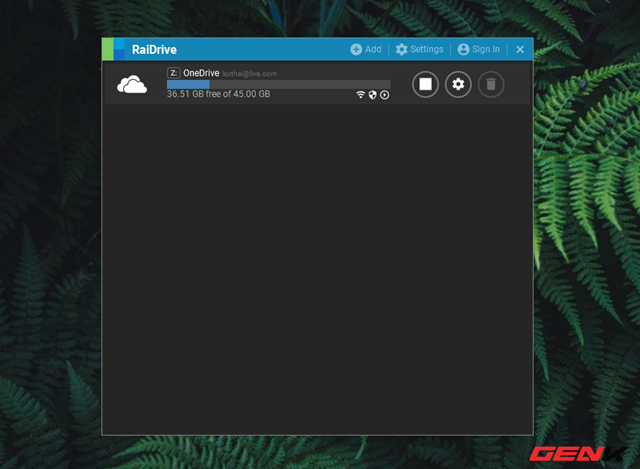
Task: Click the OneDrive drive name label
Action: [x=200, y=73]
